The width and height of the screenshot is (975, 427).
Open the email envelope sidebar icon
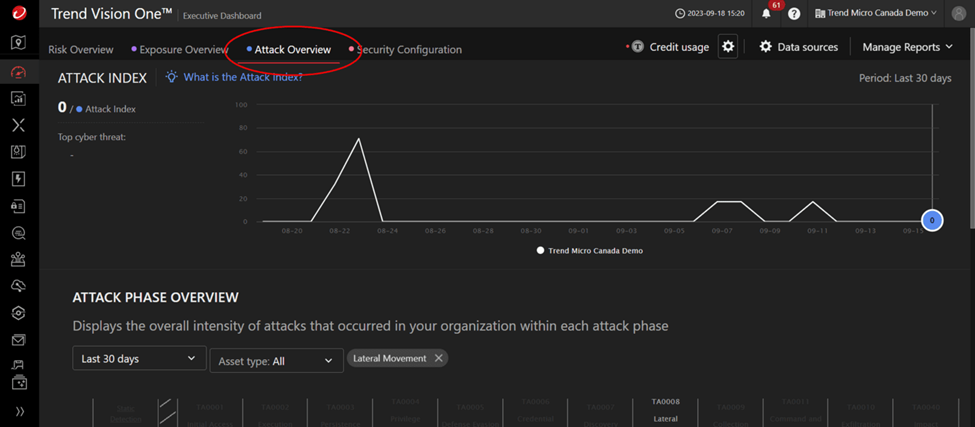19,340
